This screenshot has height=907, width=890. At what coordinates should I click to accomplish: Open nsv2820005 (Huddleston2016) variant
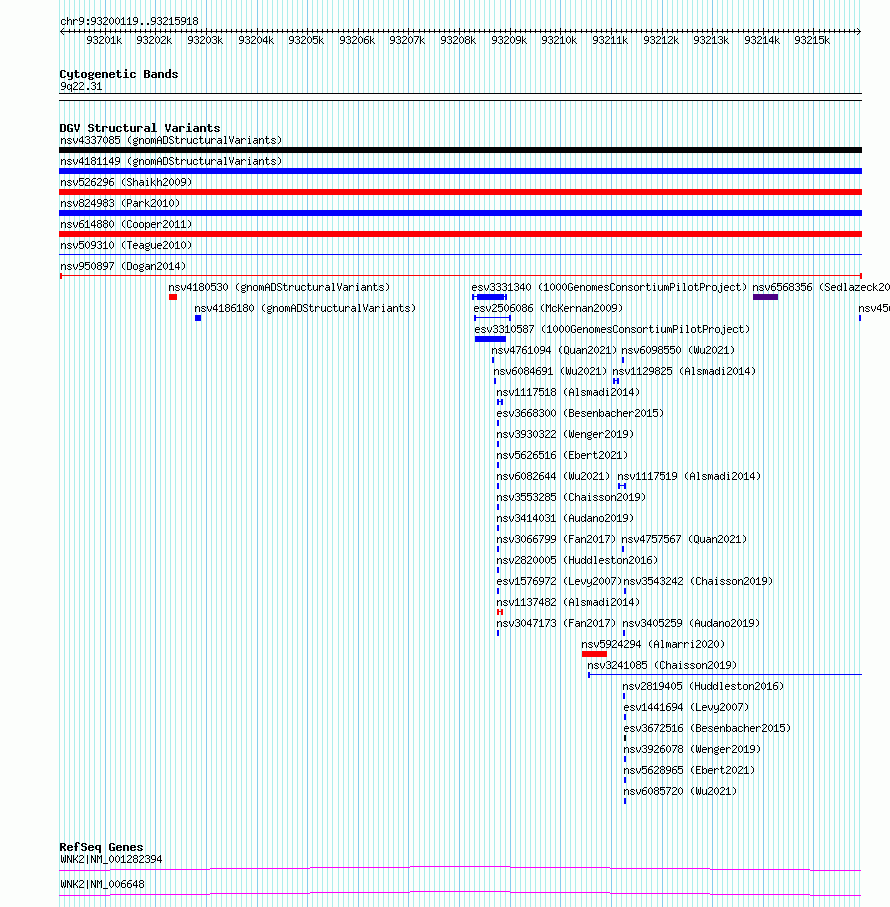[577, 560]
